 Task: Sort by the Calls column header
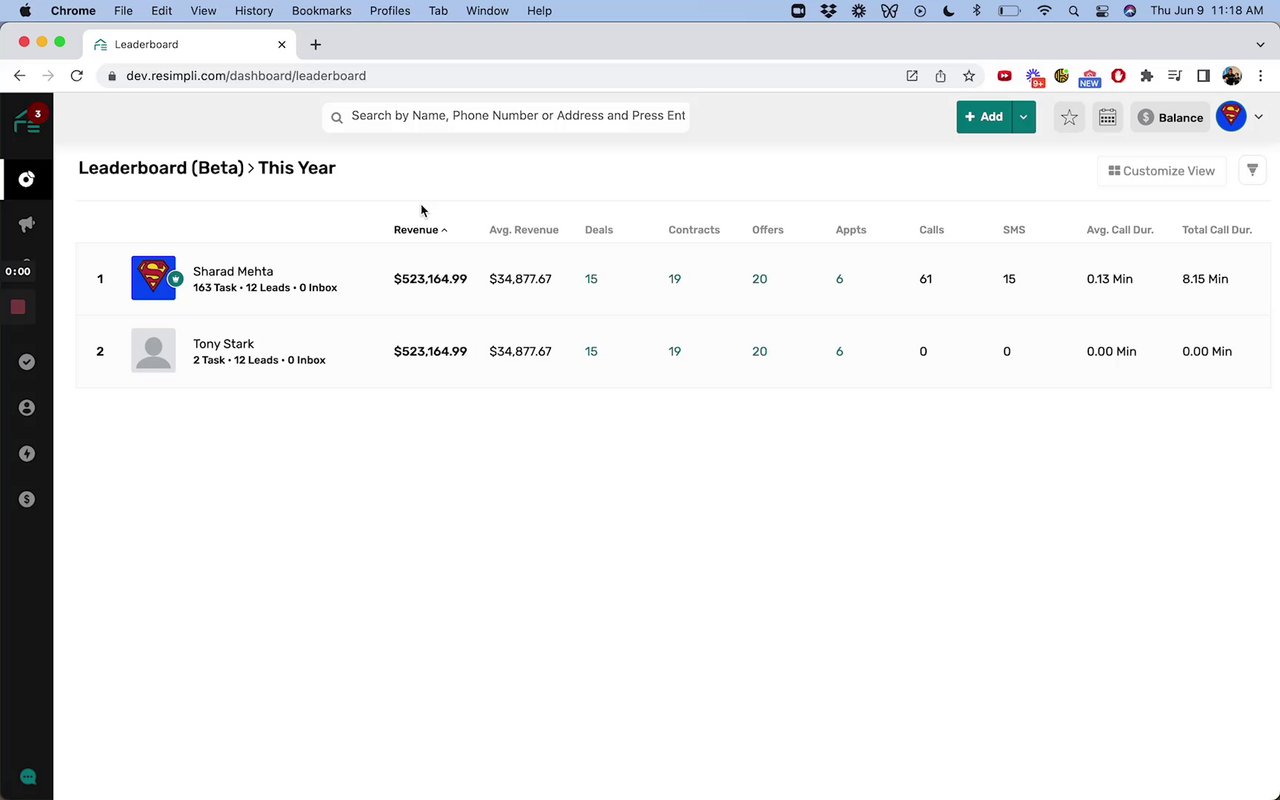(931, 230)
